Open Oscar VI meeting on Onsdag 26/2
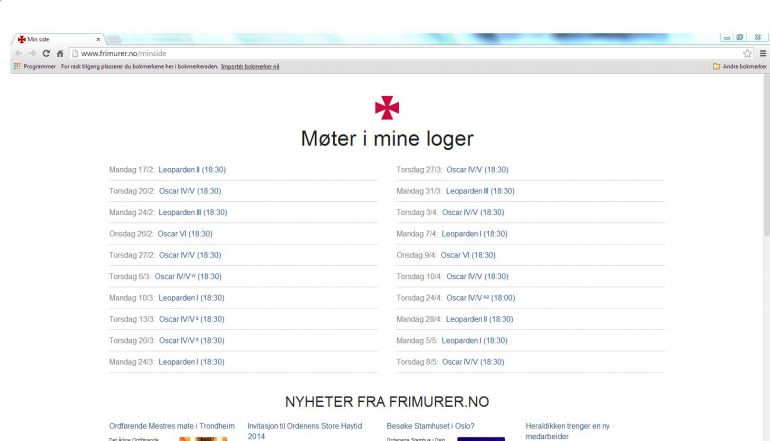The image size is (770, 441). pos(185,234)
